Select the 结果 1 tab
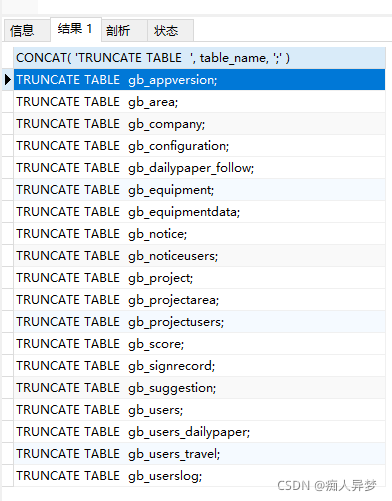Screen dimensions: 392x501 (76, 29)
